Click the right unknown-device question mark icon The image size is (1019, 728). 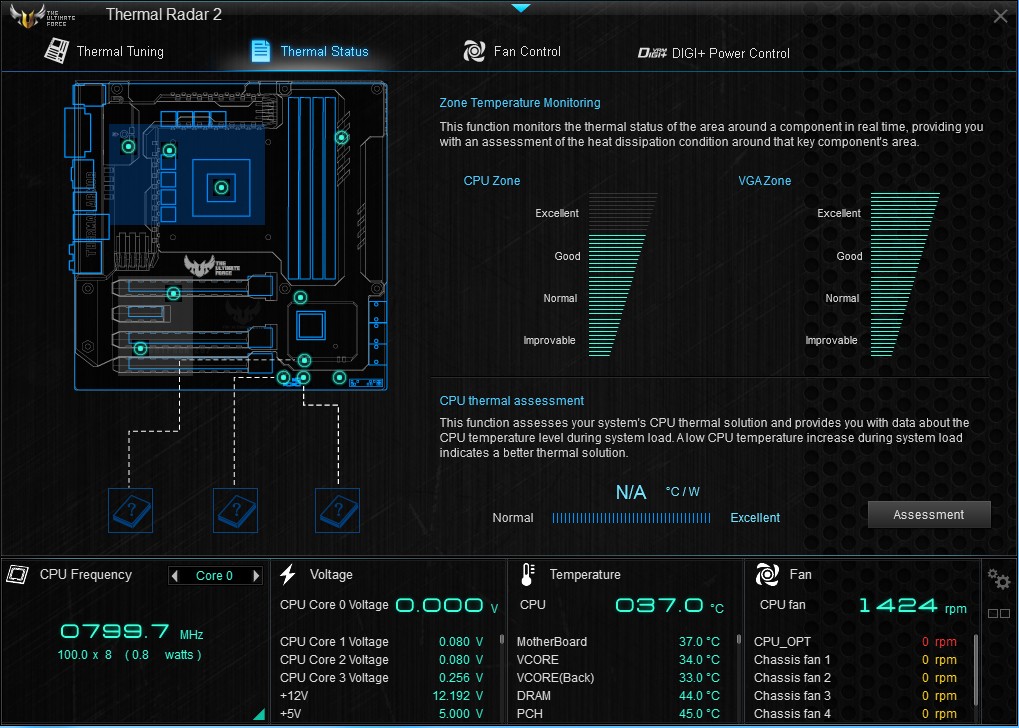(x=337, y=510)
